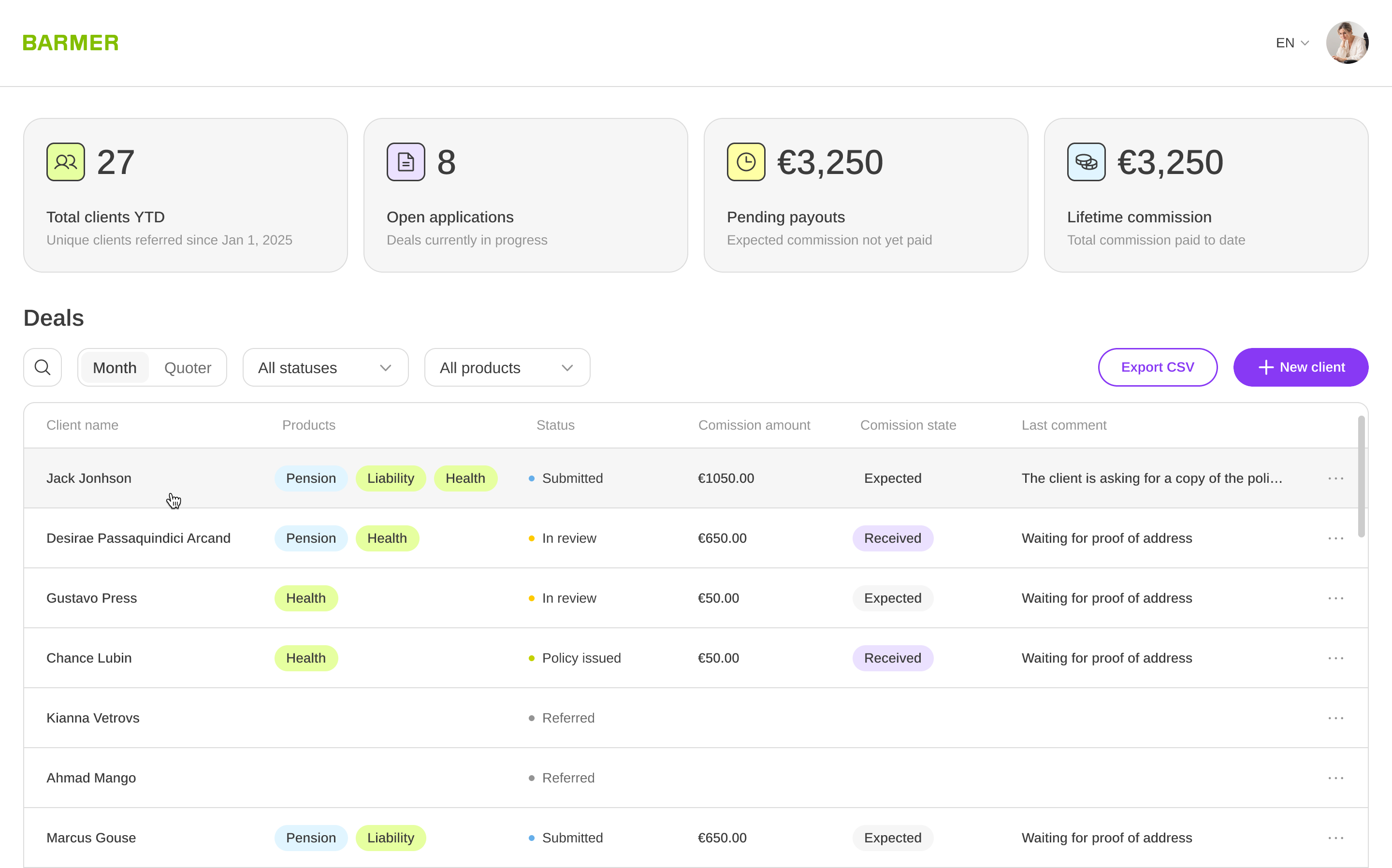Keep Month view selected

(114, 367)
